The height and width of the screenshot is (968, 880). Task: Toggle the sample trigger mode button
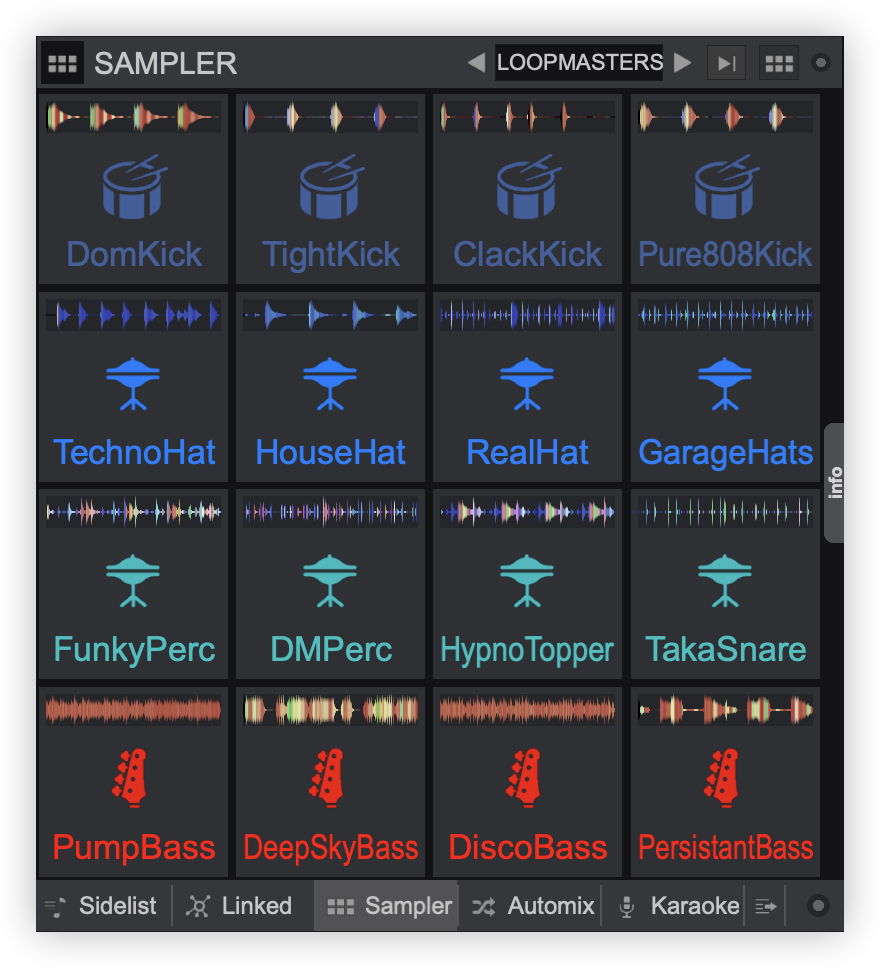coord(726,62)
